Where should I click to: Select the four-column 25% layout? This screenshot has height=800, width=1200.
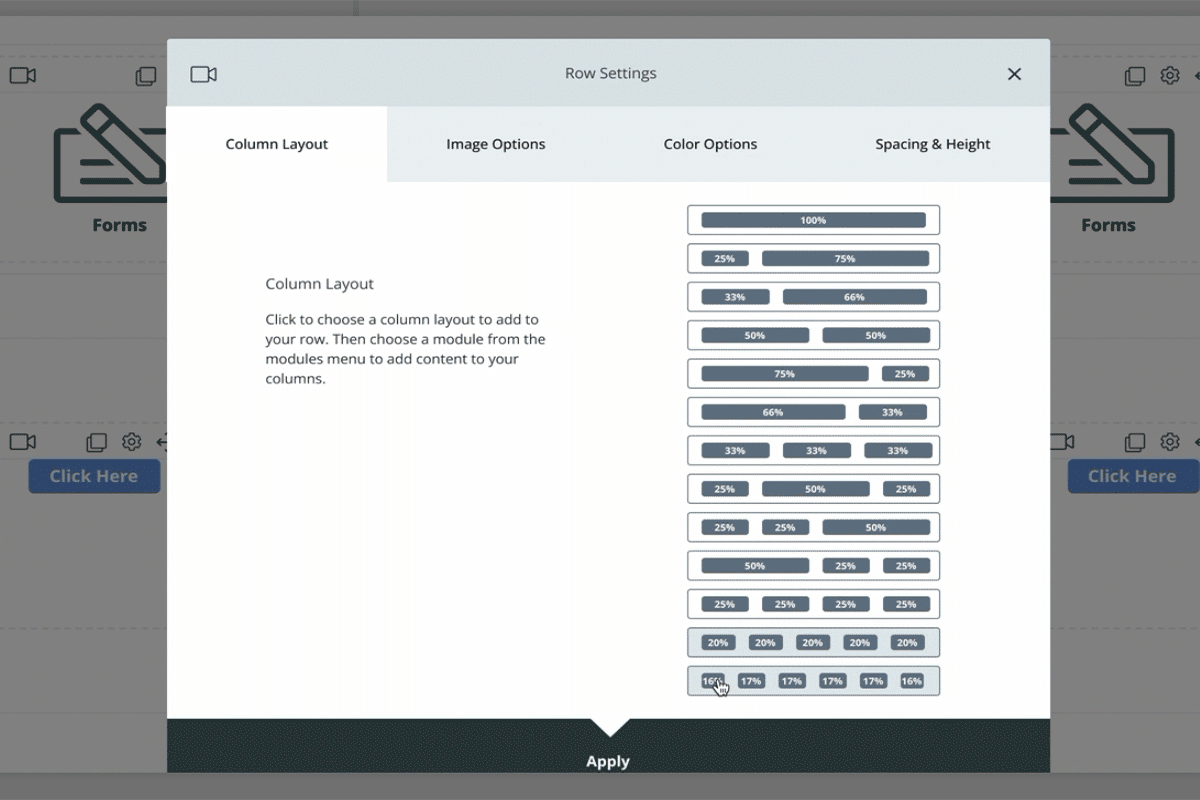click(813, 604)
